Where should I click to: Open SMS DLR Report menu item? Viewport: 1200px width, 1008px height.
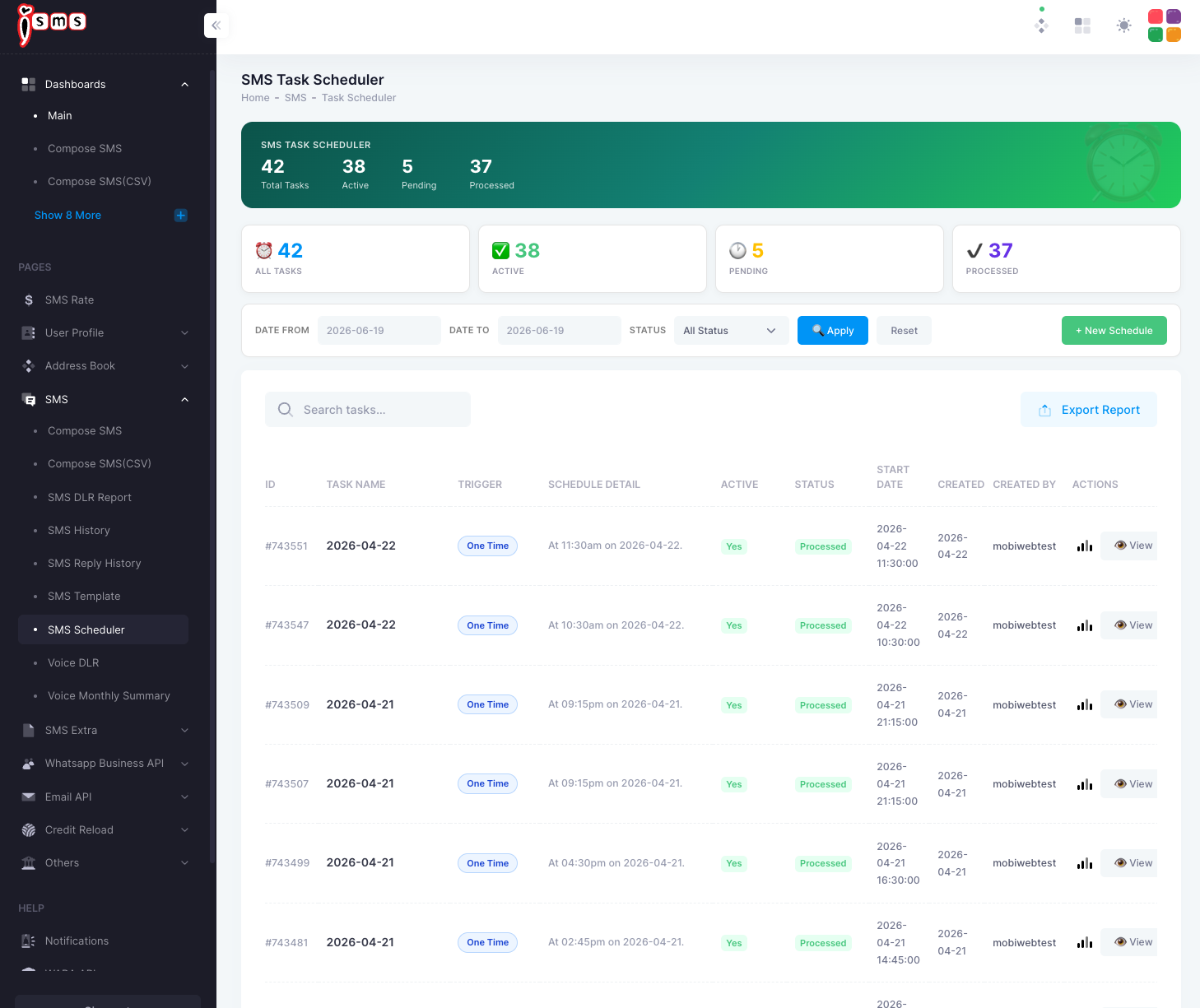coord(90,498)
